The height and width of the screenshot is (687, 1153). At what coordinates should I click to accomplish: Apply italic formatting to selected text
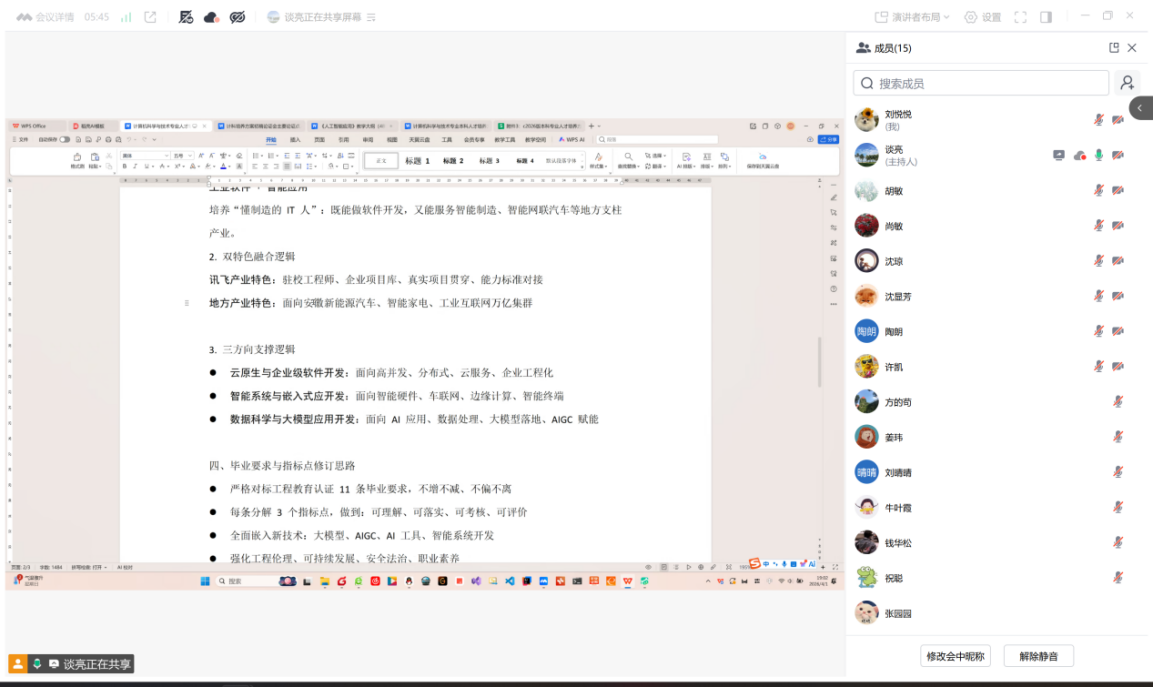pos(135,166)
